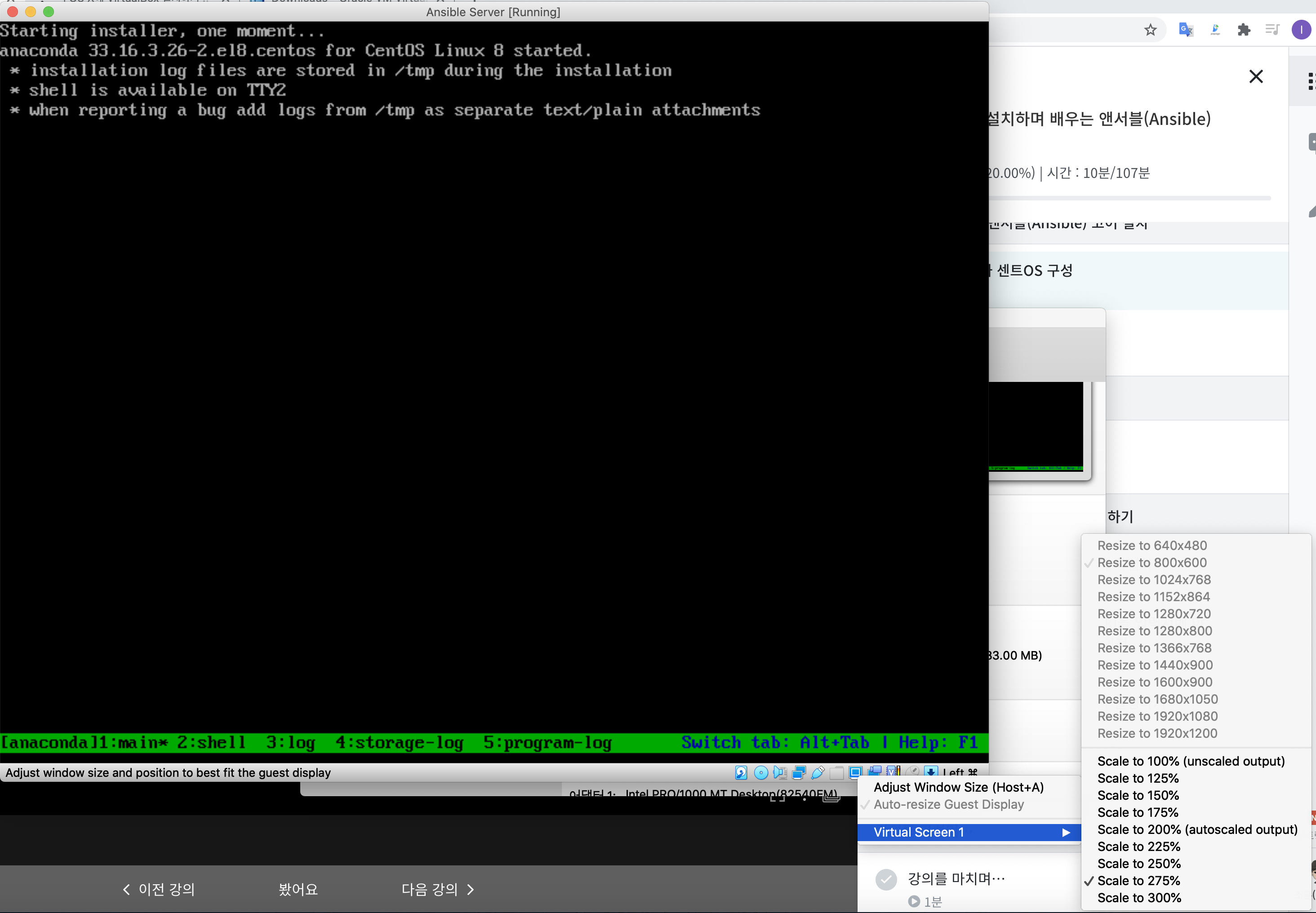Choose Scale to 100% (unscaled output)
The width and height of the screenshot is (1316, 913).
coord(1190,761)
